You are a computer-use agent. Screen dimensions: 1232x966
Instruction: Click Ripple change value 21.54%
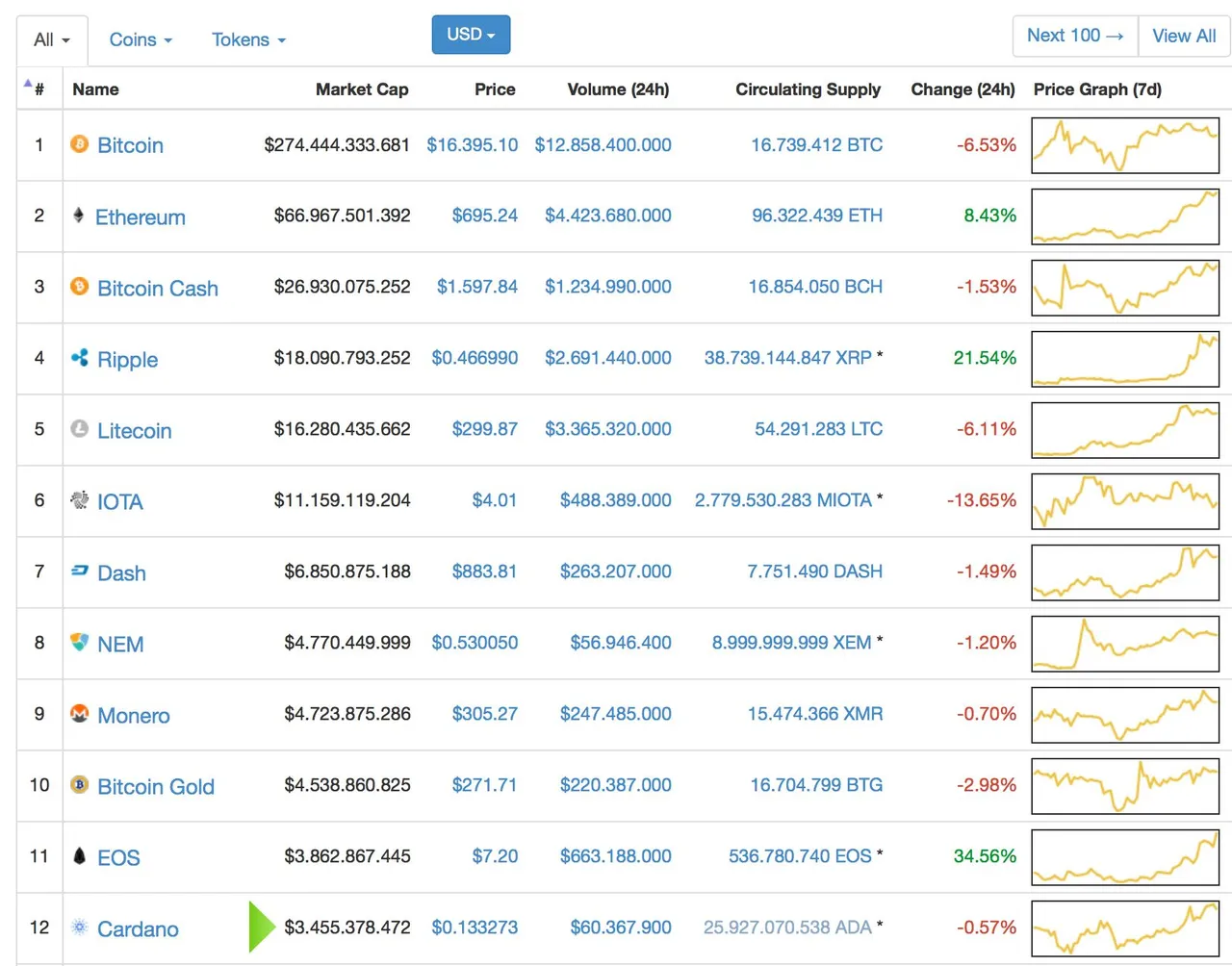point(985,358)
